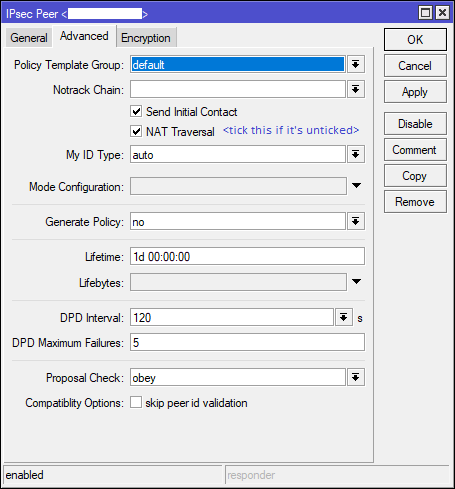Open the Generate Policy dropdown arrow
This screenshot has height=489, width=455.
(x=356, y=221)
